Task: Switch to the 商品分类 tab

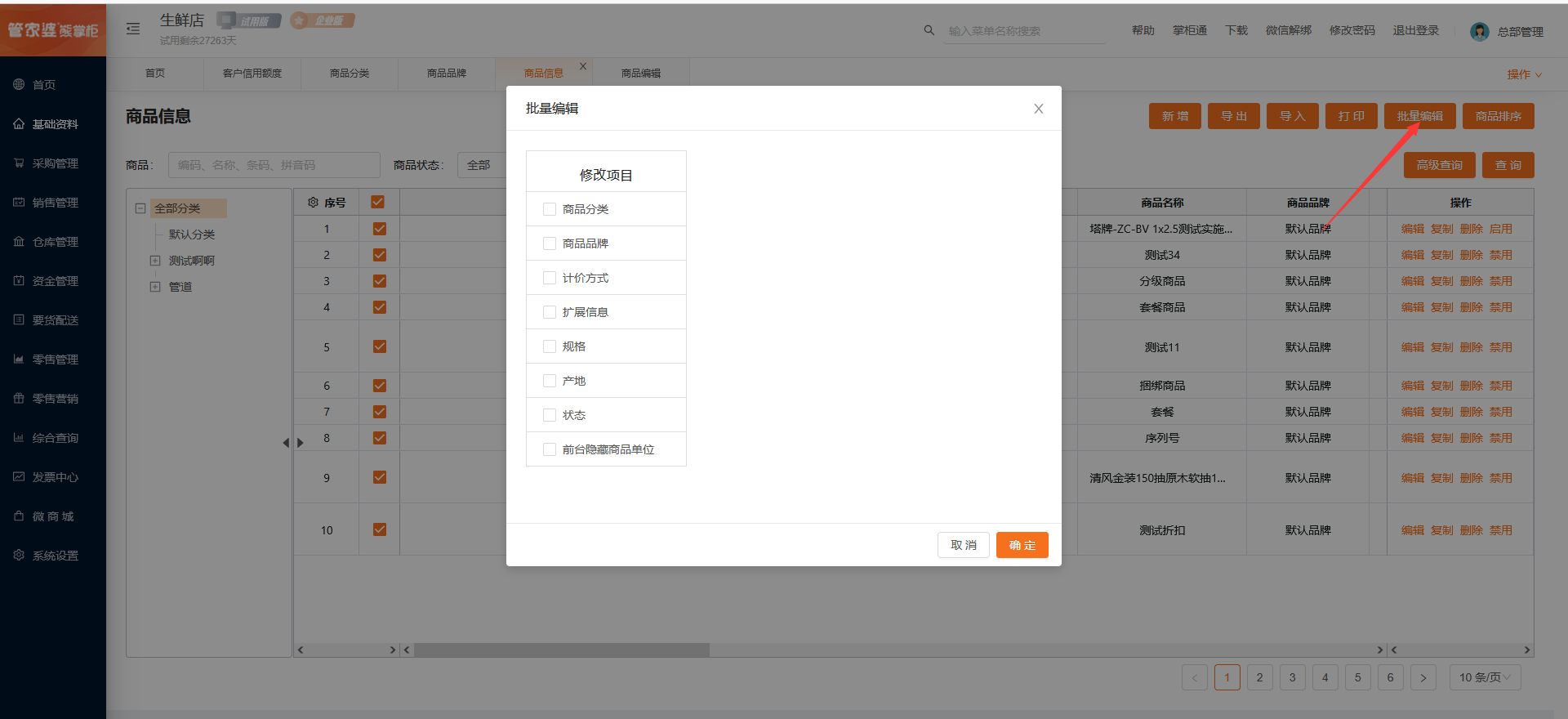Action: [350, 73]
